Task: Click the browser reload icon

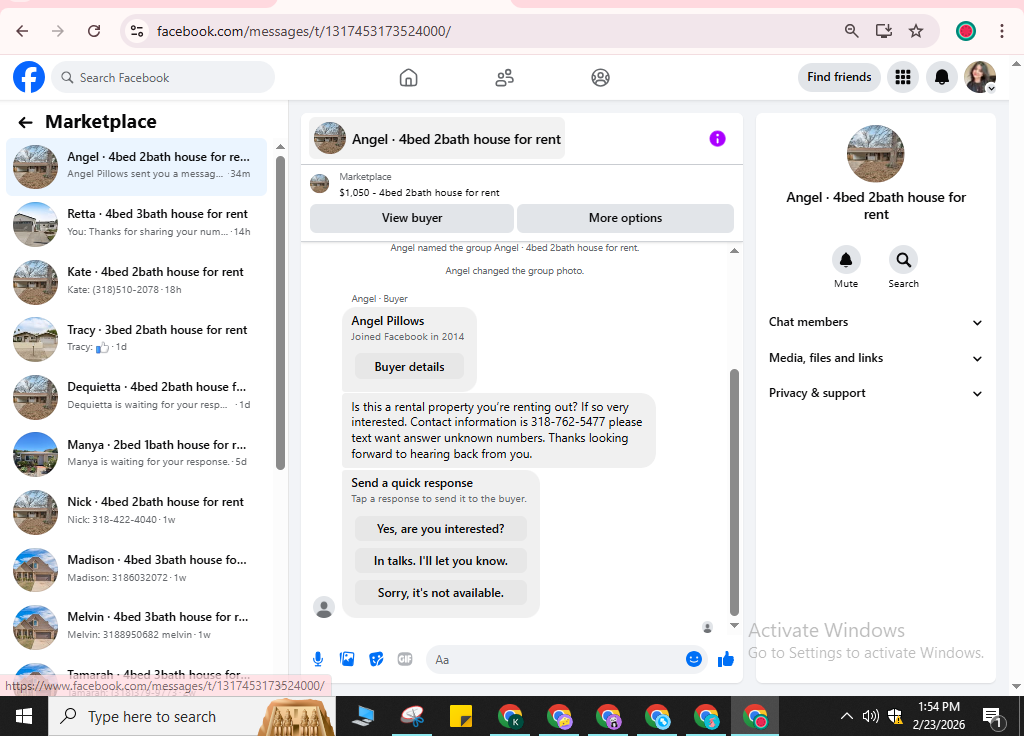Action: [94, 31]
